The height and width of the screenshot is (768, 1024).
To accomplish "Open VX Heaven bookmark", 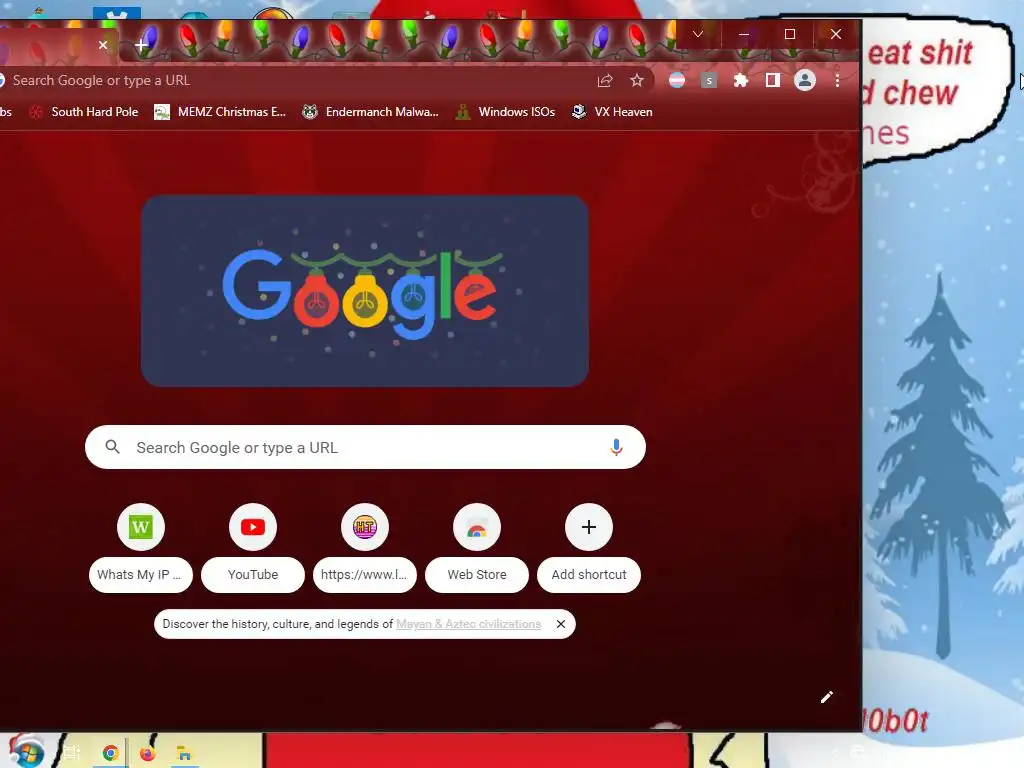I will [612, 112].
